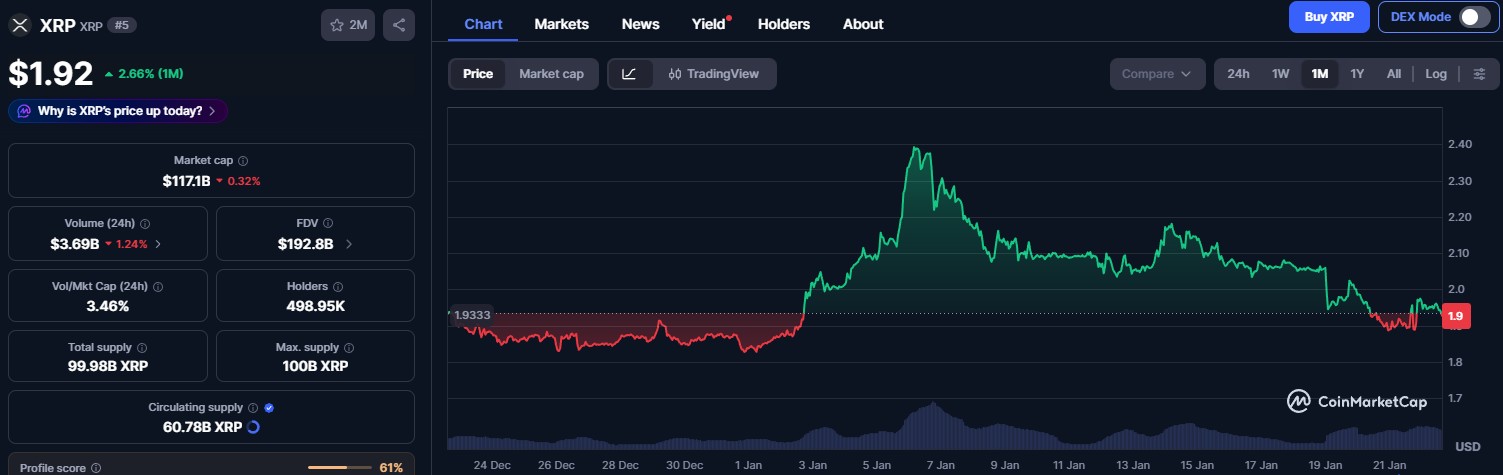
Task: Open the Holders tab
Action: pyautogui.click(x=784, y=24)
